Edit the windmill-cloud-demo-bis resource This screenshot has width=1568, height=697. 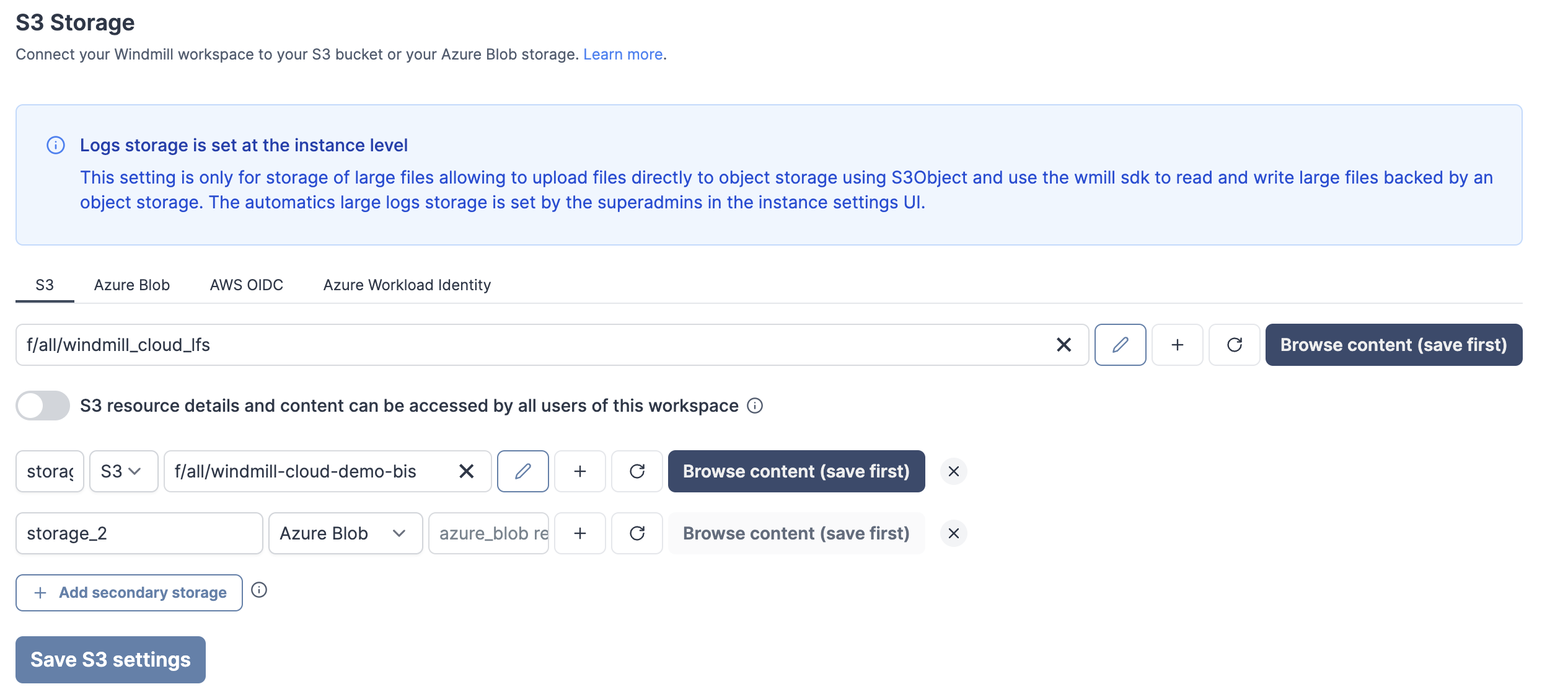tap(522, 471)
